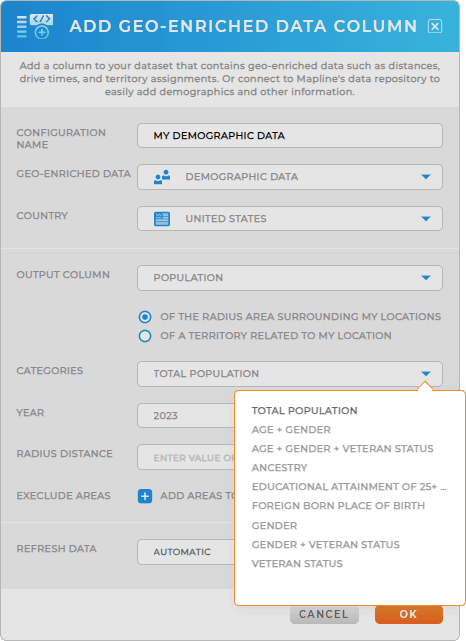The width and height of the screenshot is (466, 641).
Task: Choose Foreign Born Place of Birth
Action: 338,506
